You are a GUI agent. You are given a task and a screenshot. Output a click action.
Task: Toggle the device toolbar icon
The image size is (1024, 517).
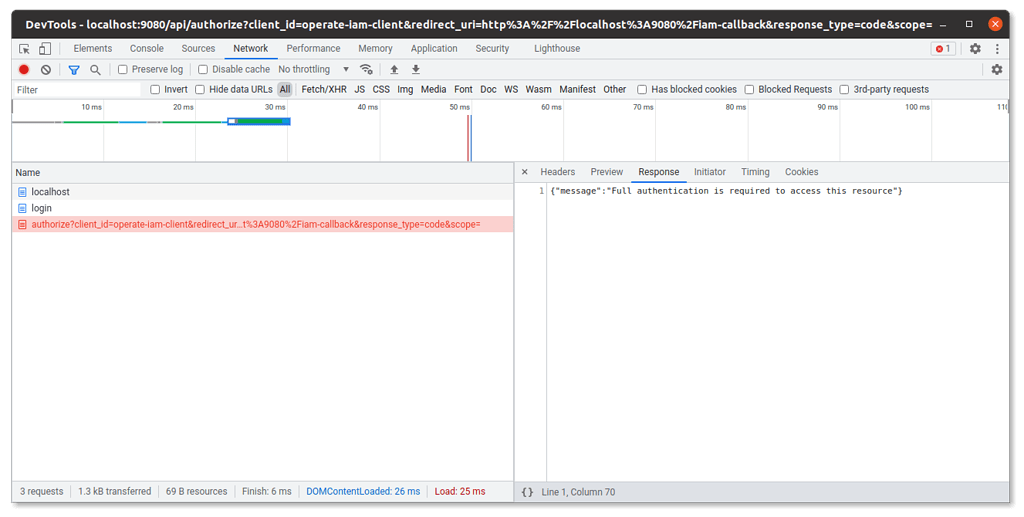click(x=44, y=48)
